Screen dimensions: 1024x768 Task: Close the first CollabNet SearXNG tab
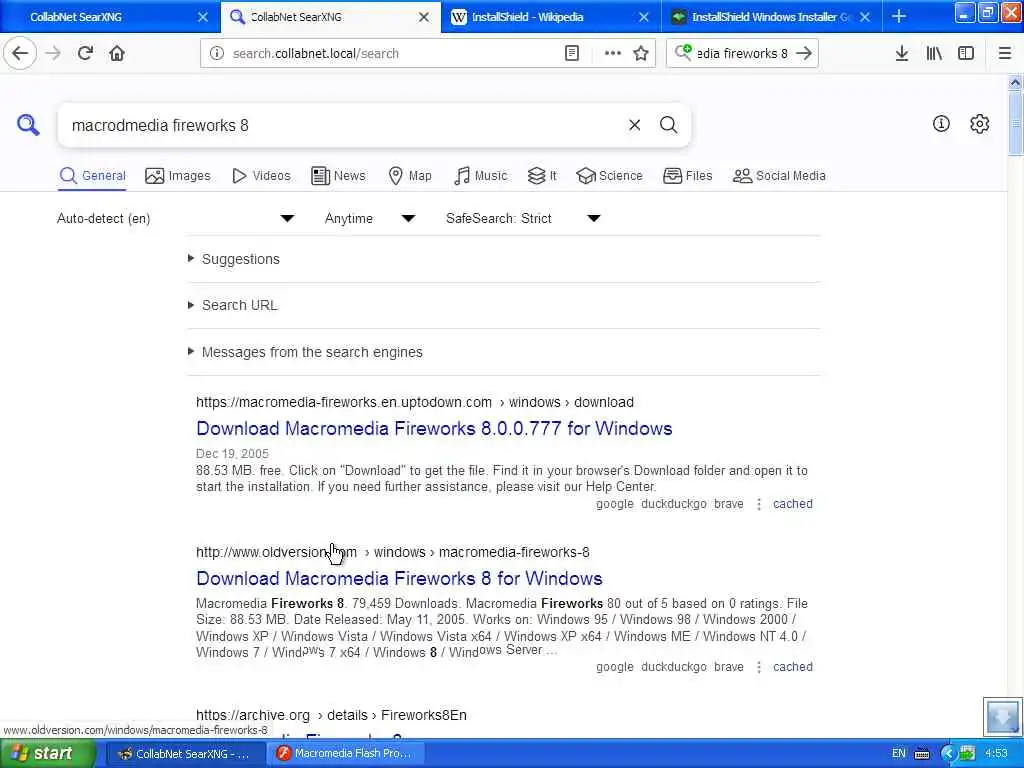[x=203, y=17]
